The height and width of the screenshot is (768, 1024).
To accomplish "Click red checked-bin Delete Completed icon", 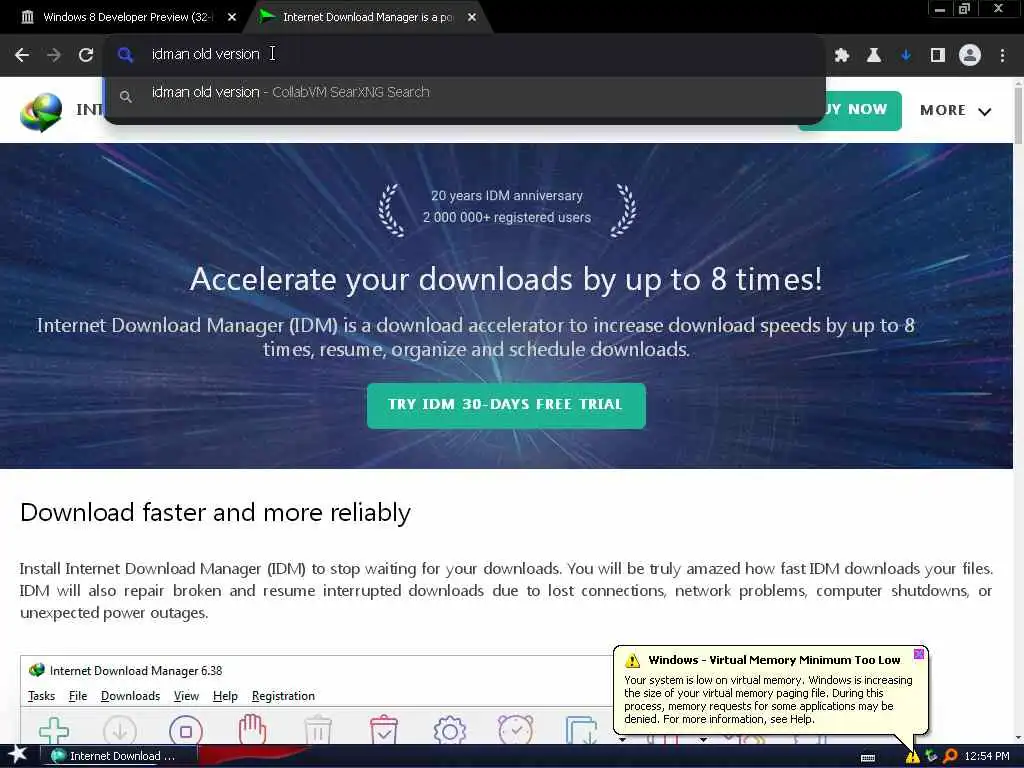I will tap(384, 730).
